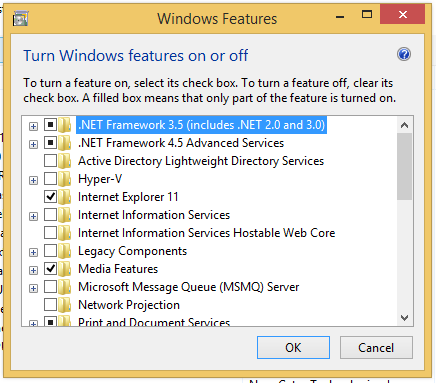436x383 pixels.
Task: Click the Network Projection folder icon
Action: pyautogui.click(x=64, y=305)
